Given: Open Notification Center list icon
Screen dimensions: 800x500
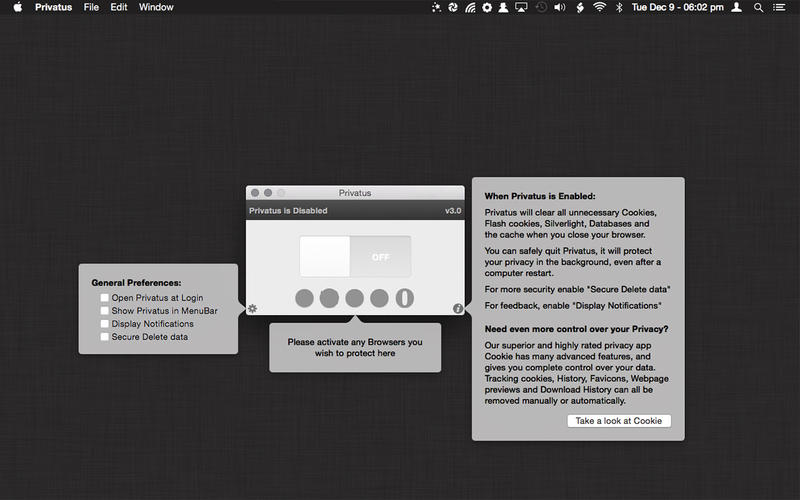Looking at the screenshot, I should coord(779,7).
